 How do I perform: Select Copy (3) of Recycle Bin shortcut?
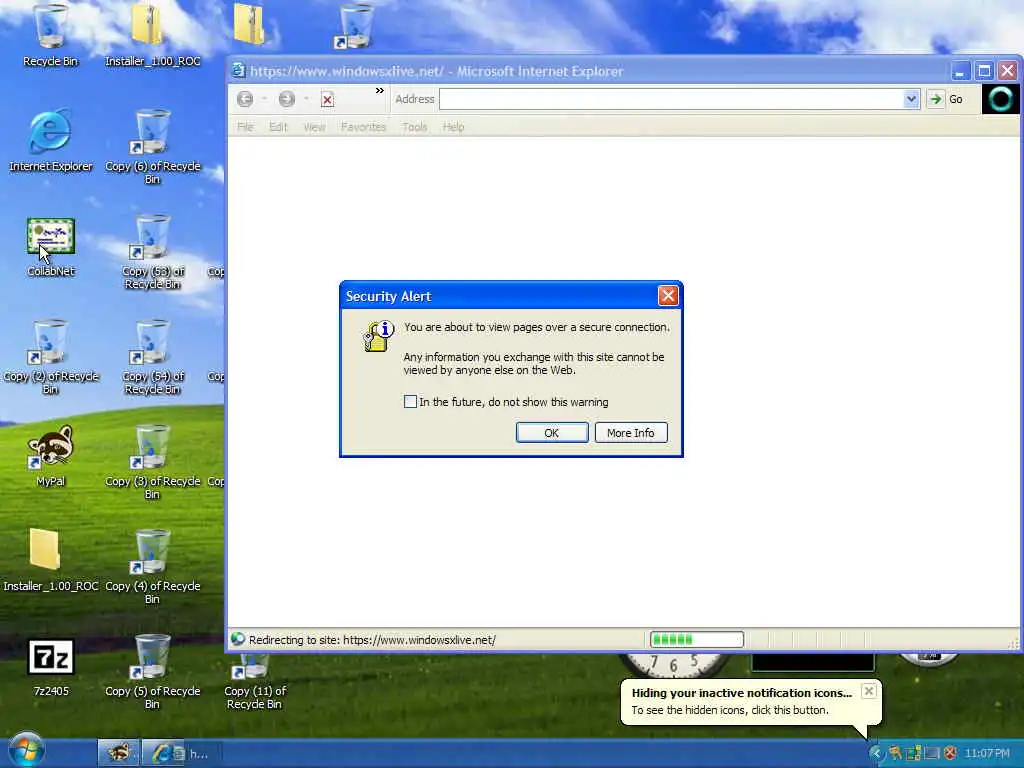click(152, 462)
